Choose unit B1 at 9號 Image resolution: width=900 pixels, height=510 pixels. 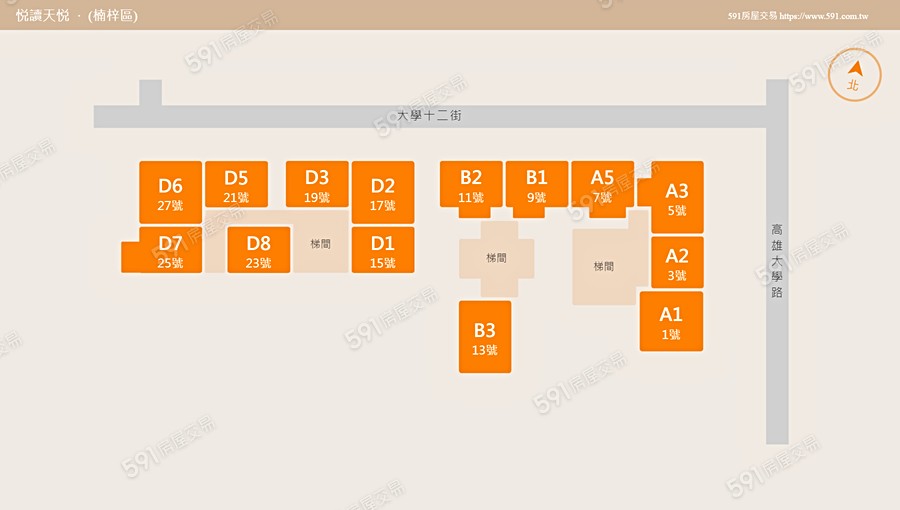coord(537,185)
